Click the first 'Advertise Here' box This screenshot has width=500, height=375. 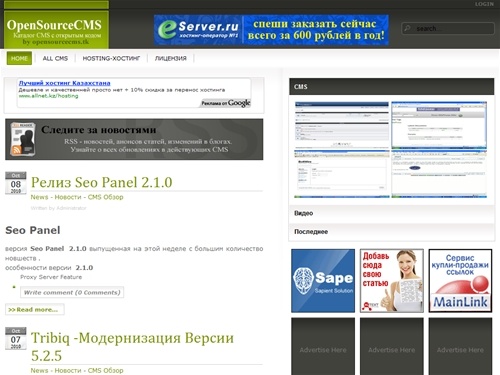click(323, 347)
